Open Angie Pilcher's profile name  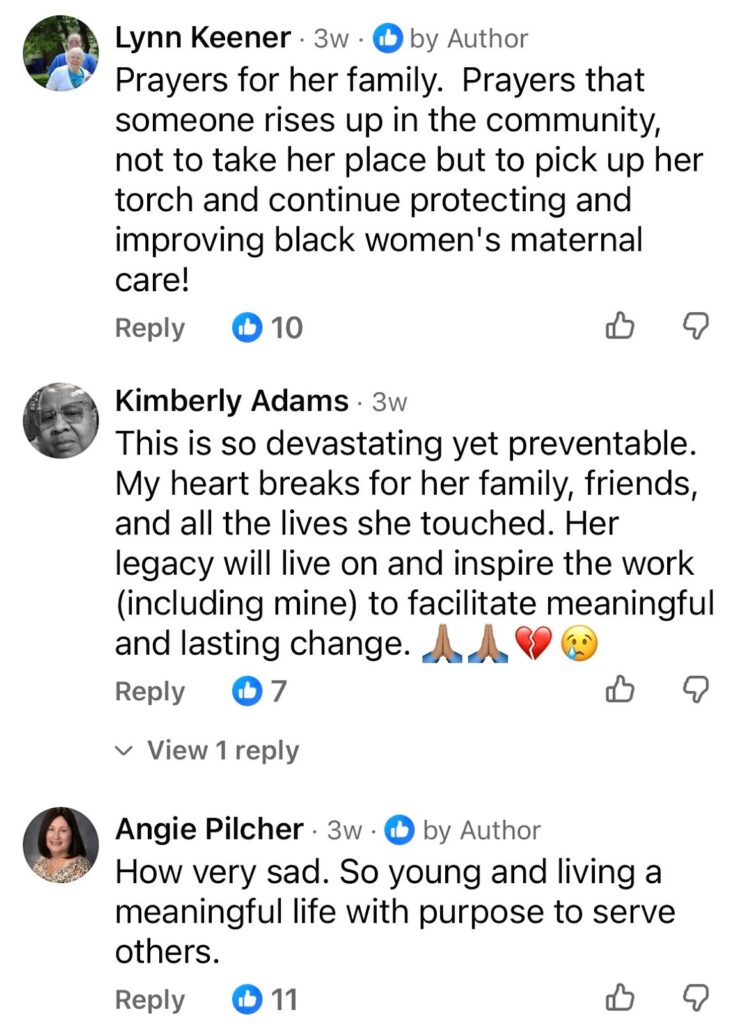tap(209, 829)
